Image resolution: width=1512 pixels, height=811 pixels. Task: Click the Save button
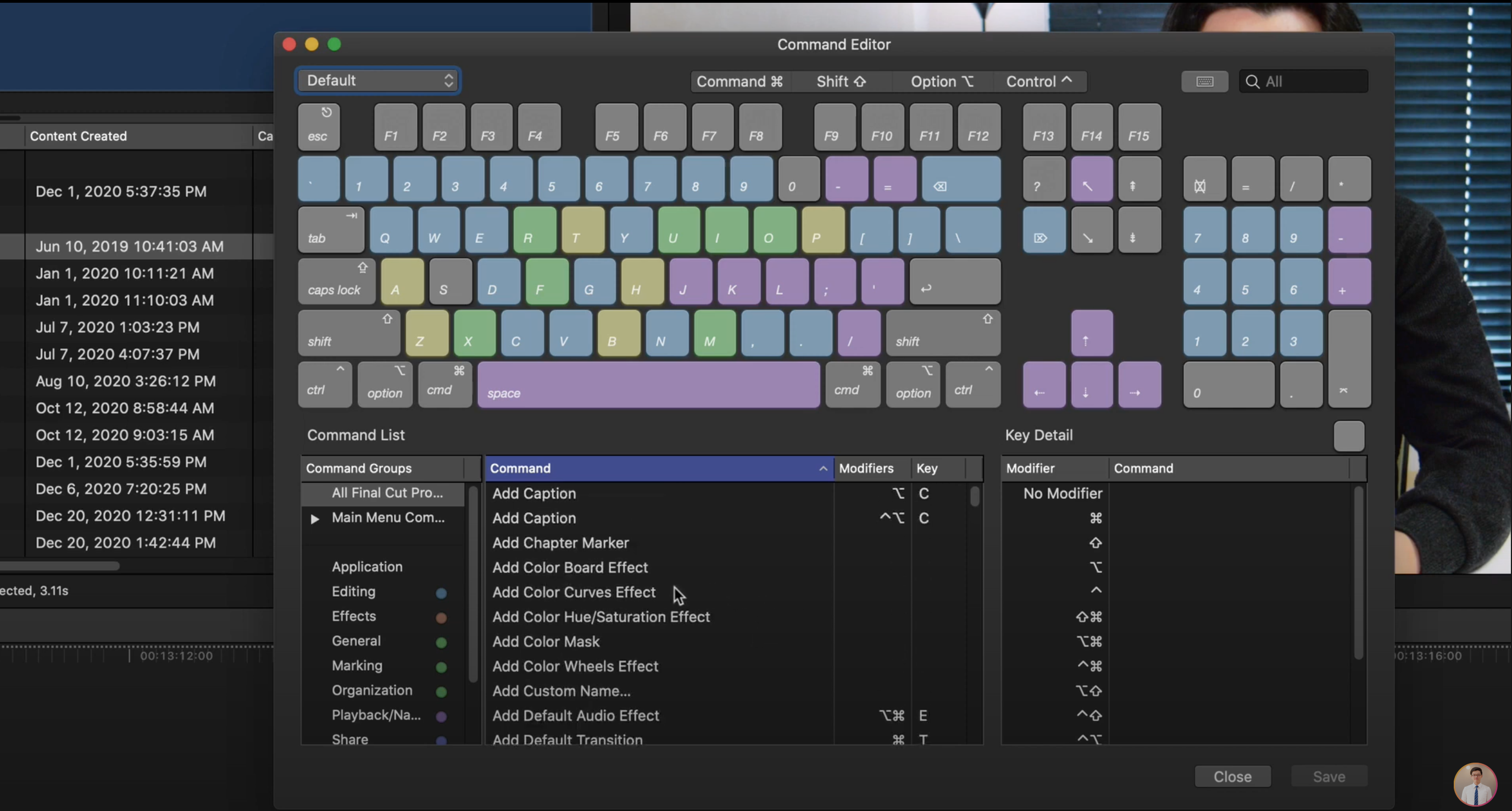(x=1328, y=776)
